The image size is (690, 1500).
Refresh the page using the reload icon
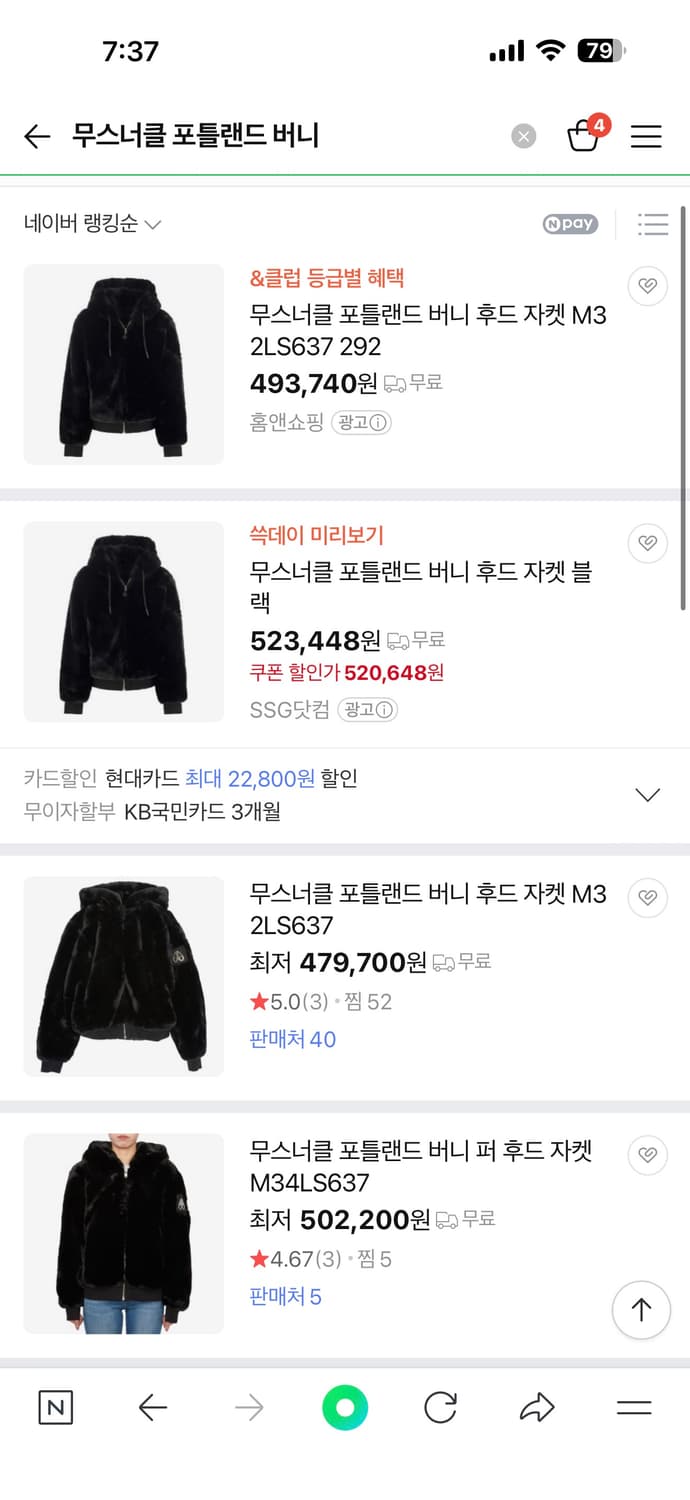[440, 1407]
